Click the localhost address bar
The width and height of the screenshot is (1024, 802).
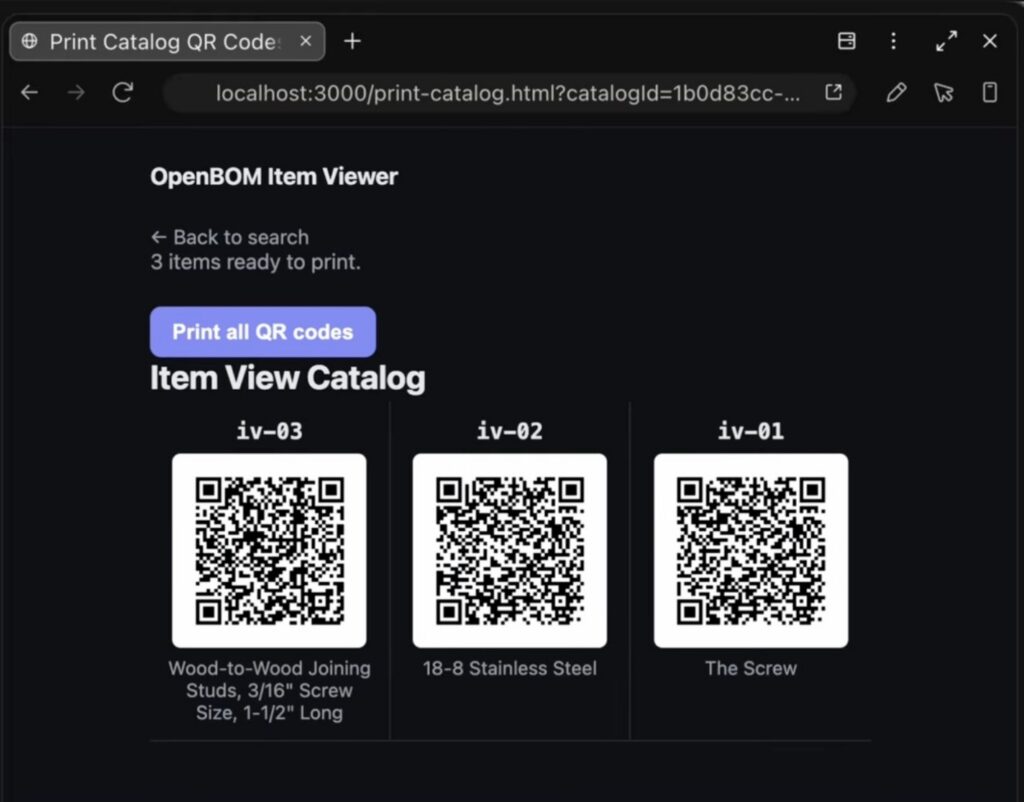click(509, 93)
